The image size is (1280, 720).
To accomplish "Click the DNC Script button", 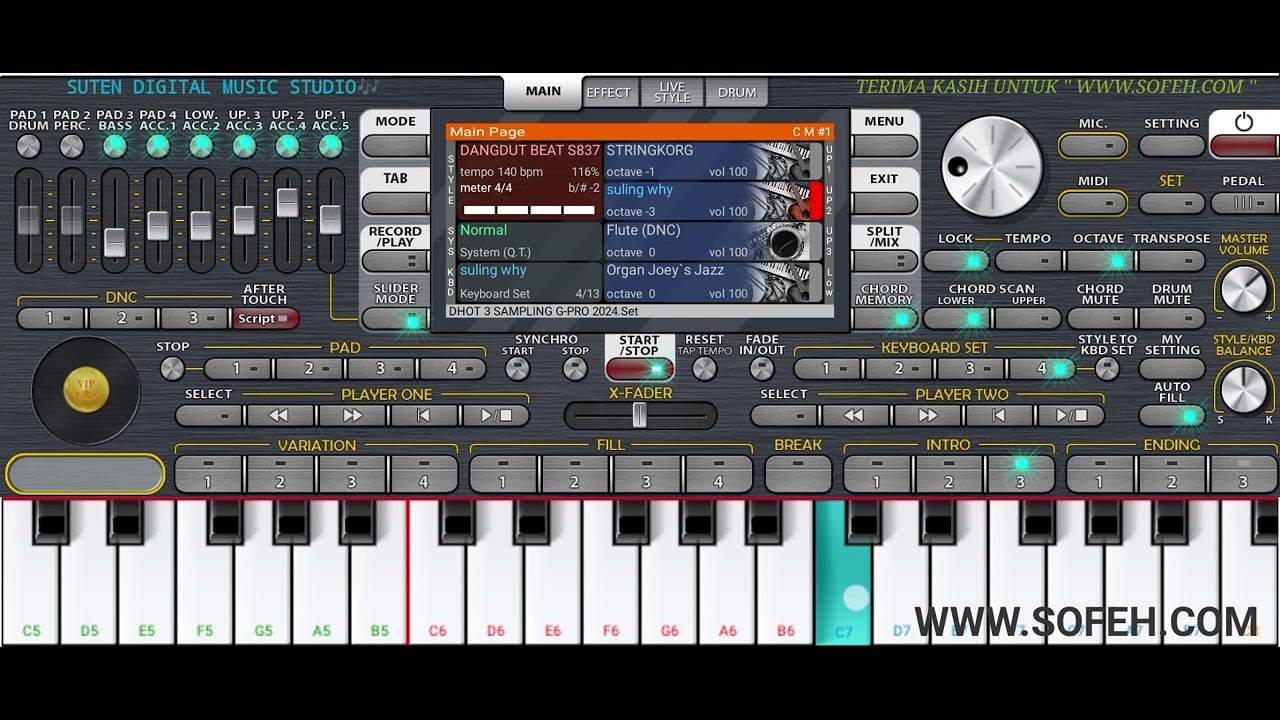I will tap(264, 319).
